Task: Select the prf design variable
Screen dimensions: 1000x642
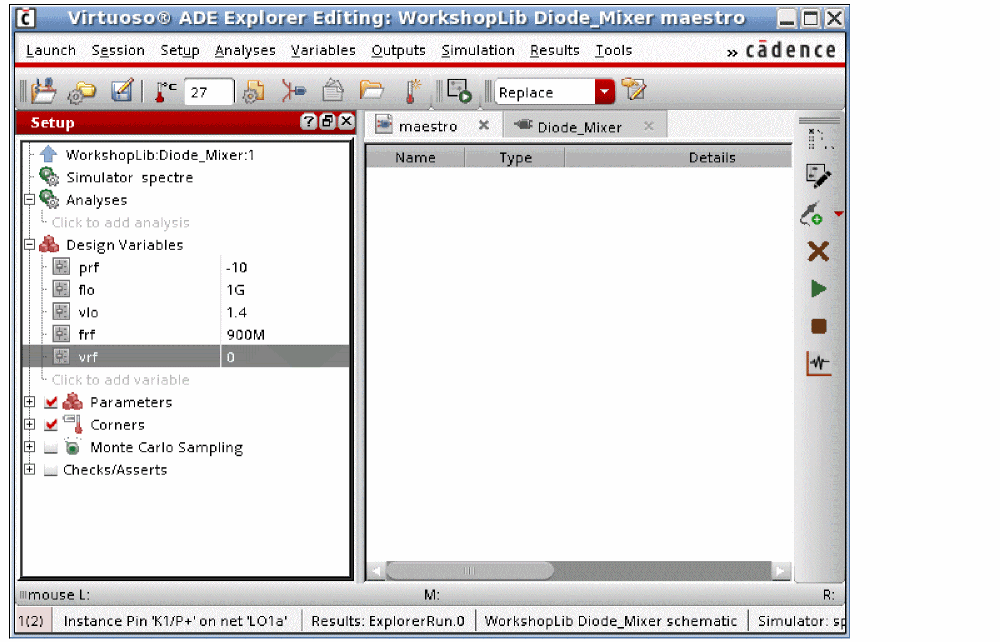Action: (89, 268)
